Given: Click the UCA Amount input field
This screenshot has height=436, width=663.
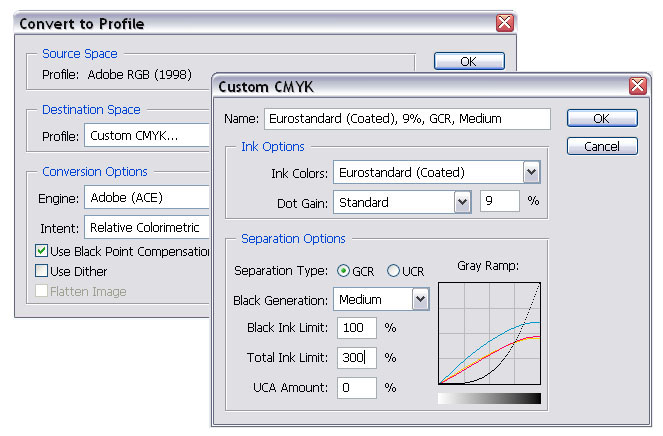Looking at the screenshot, I should (357, 387).
